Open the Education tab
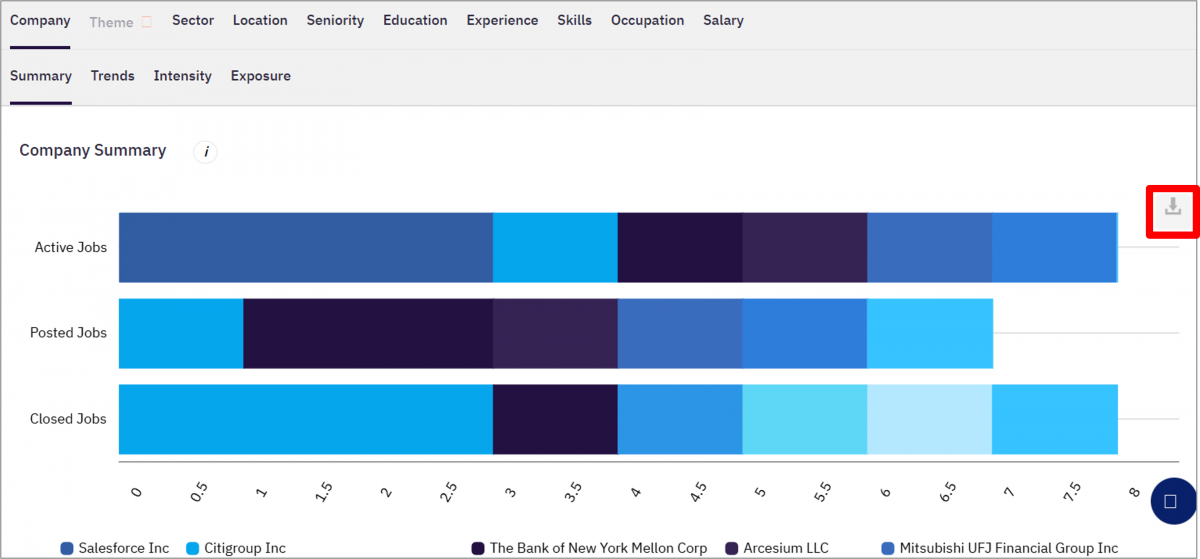This screenshot has height=559, width=1200. 415,20
